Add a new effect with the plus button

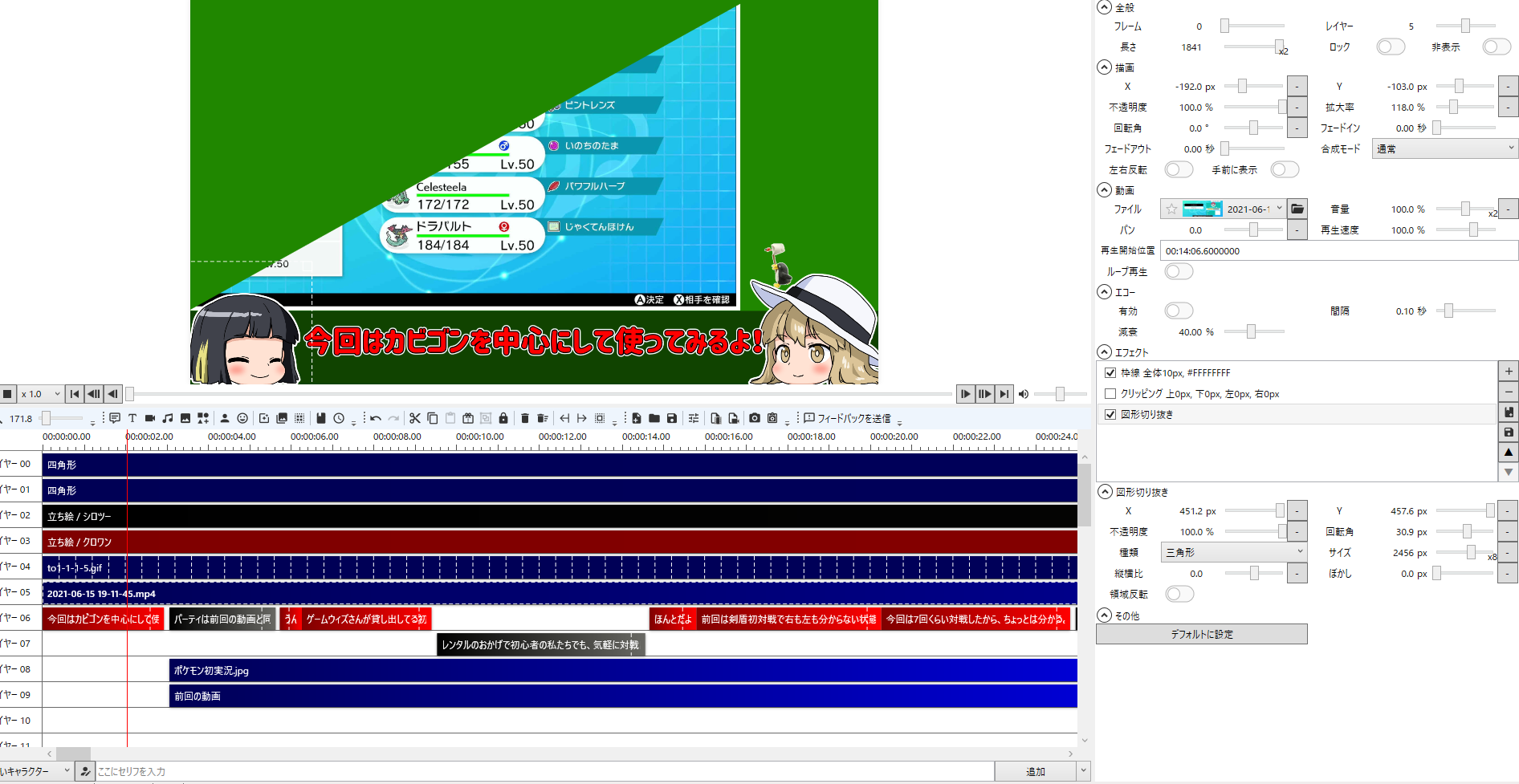[1509, 372]
